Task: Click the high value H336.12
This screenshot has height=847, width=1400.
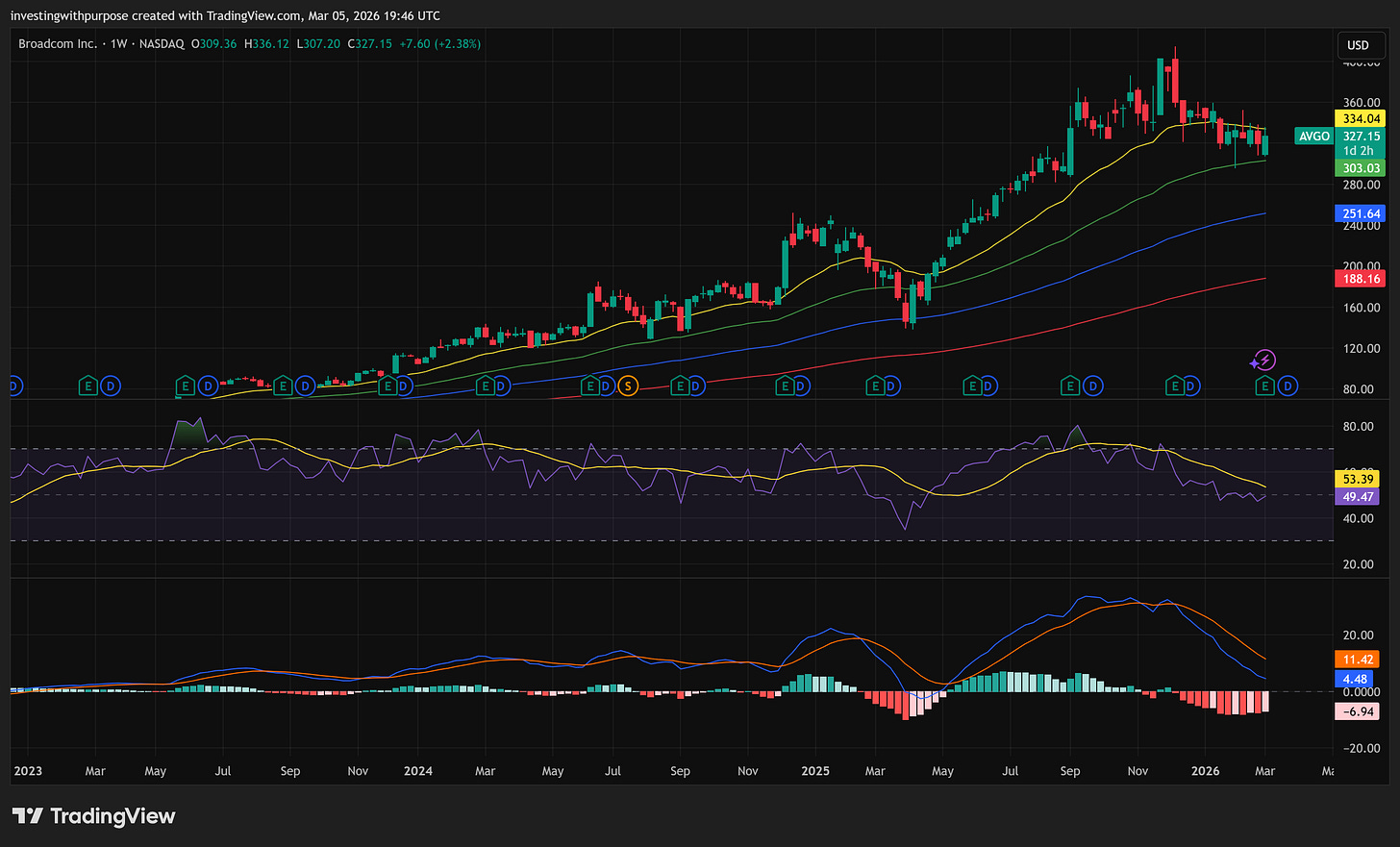Action: [x=266, y=44]
